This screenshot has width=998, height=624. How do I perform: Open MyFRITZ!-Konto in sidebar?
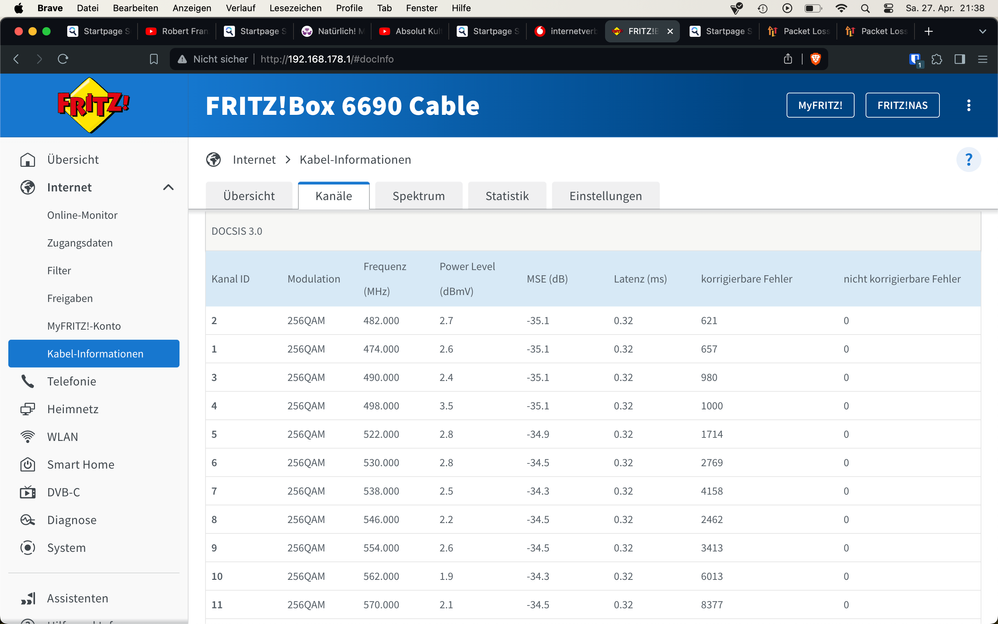(x=84, y=326)
